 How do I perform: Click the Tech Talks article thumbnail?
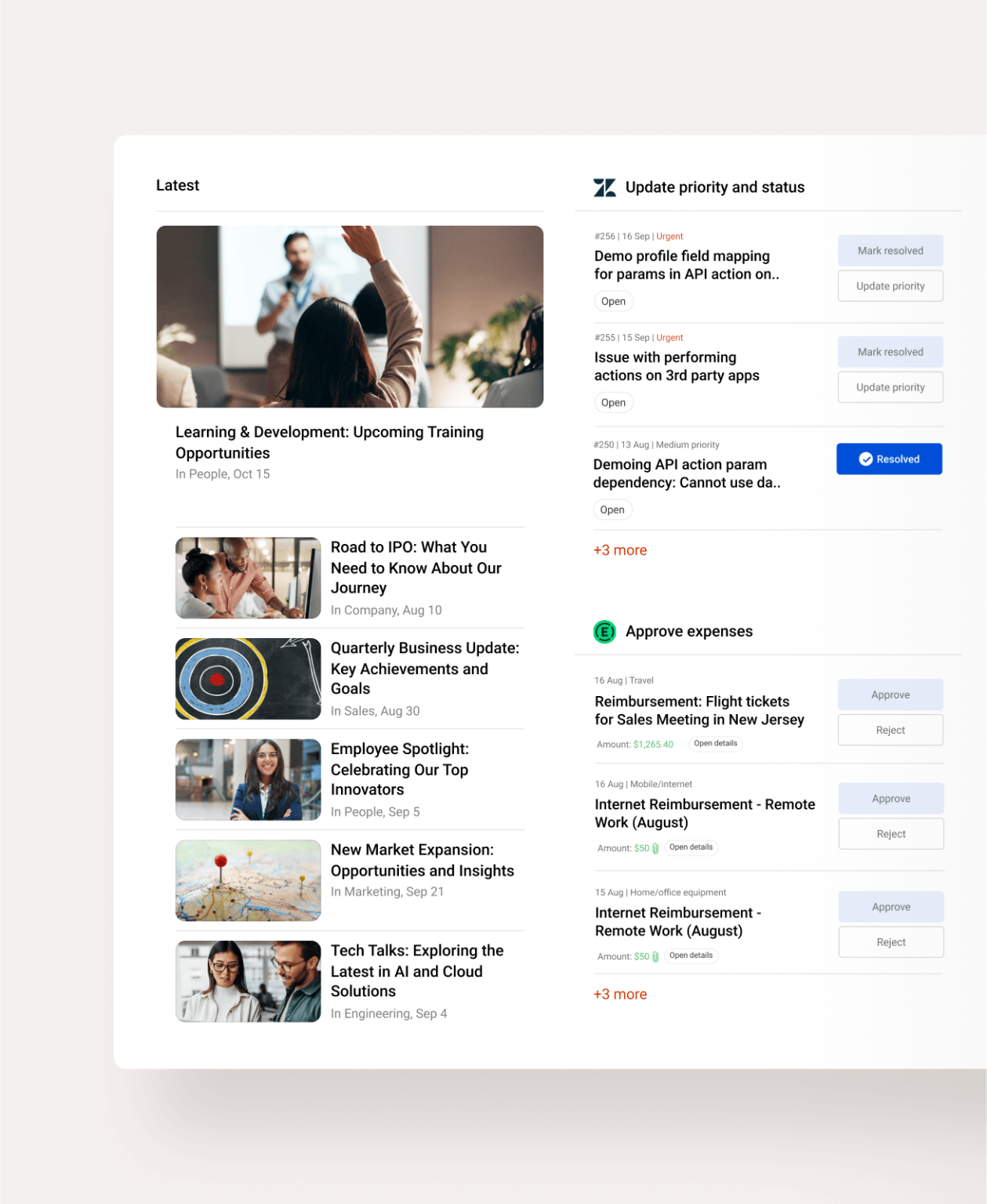248,981
